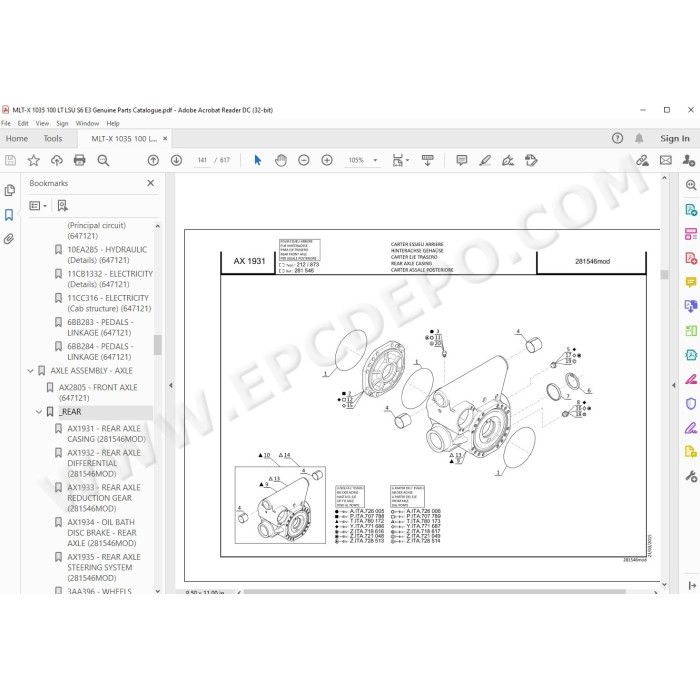Print the document with the printer icon
Viewport: 700px width, 700px height.
[x=79, y=160]
